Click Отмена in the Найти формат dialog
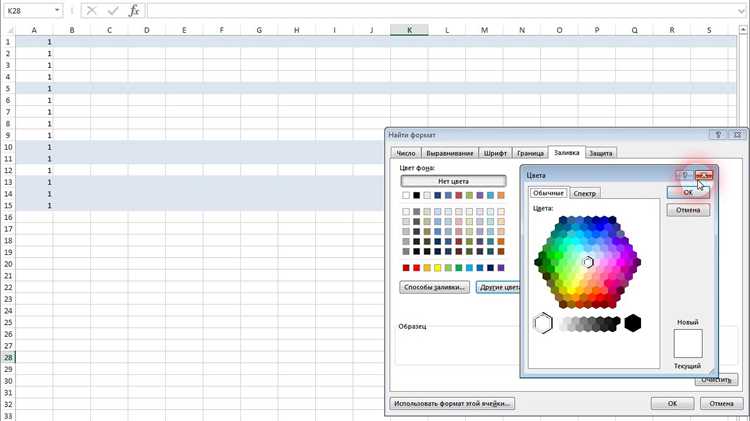 [721, 403]
